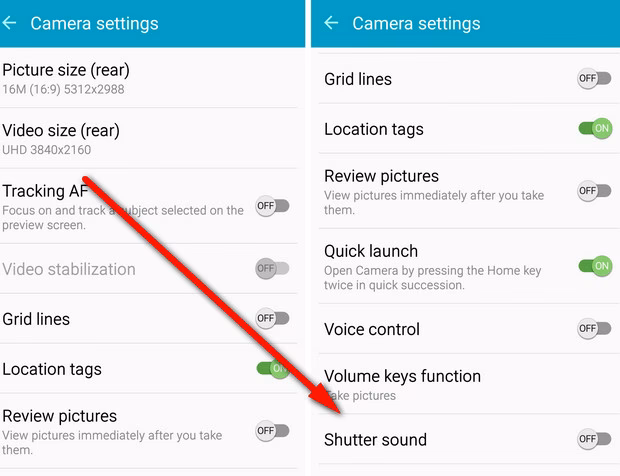This screenshot has height=476, width=620.
Task: Toggle Tracking AF switch on
Action: tap(272, 206)
